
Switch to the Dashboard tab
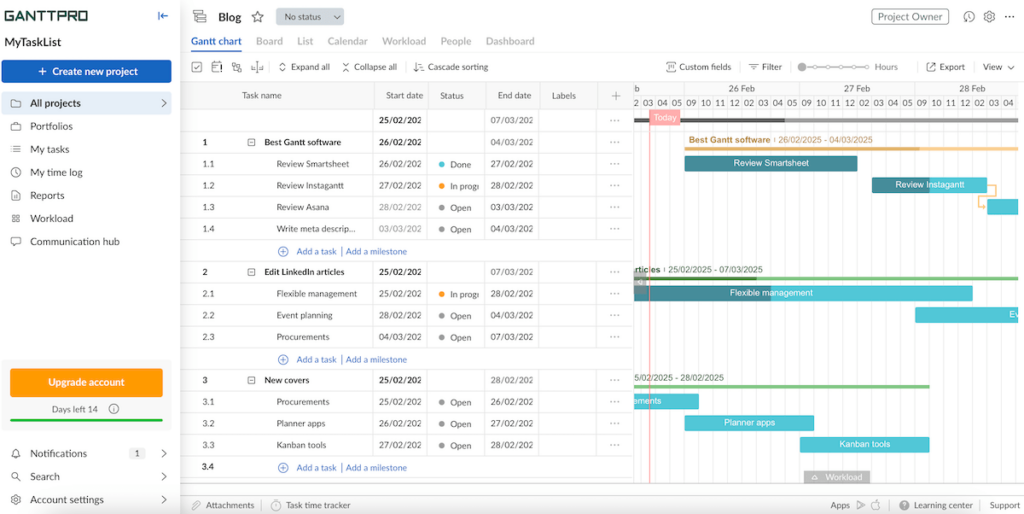tap(510, 41)
